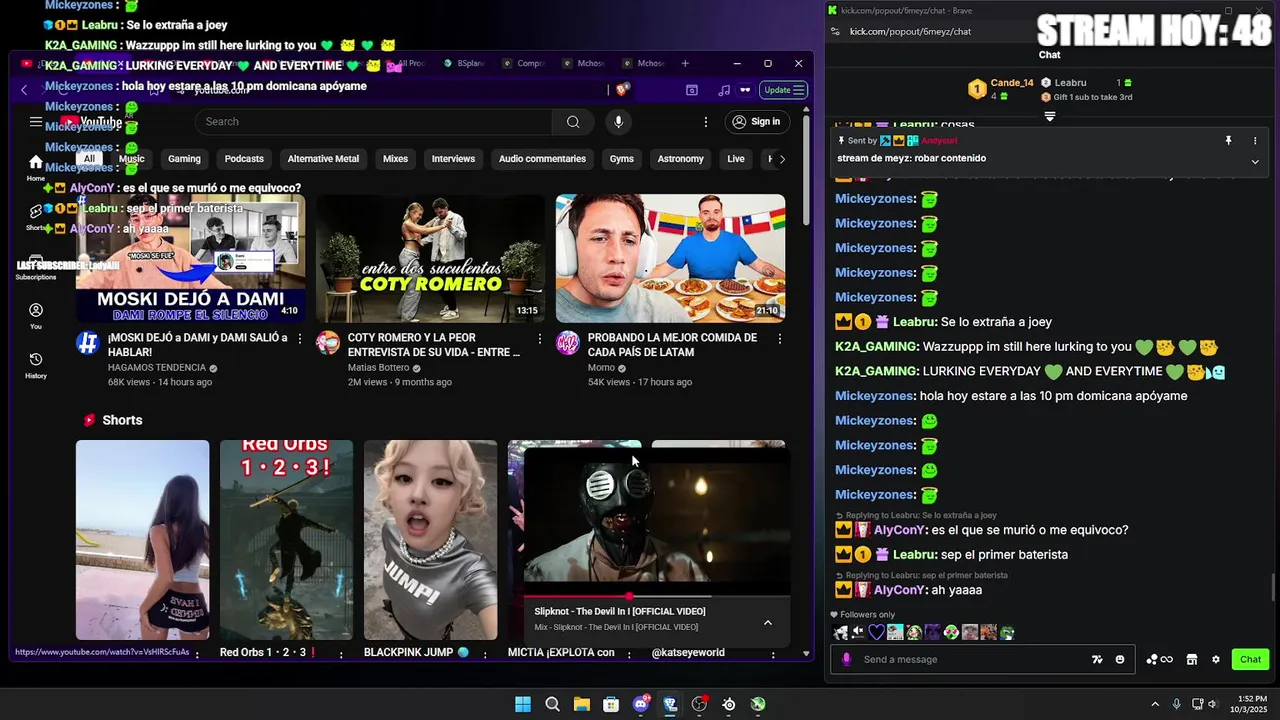Open the COTY ROMERO video thumbnail
1280x720 pixels.
click(x=430, y=258)
